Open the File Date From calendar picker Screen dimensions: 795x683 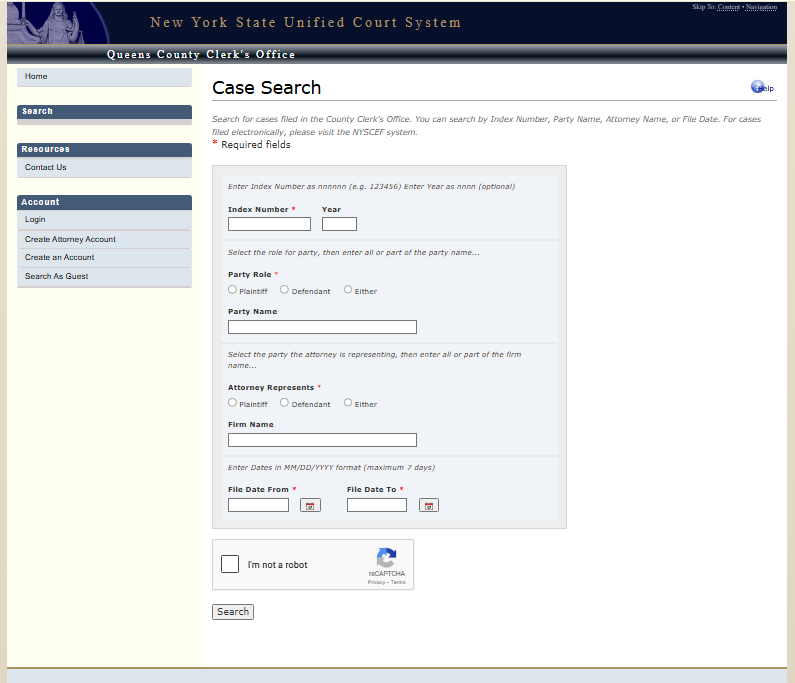310,506
